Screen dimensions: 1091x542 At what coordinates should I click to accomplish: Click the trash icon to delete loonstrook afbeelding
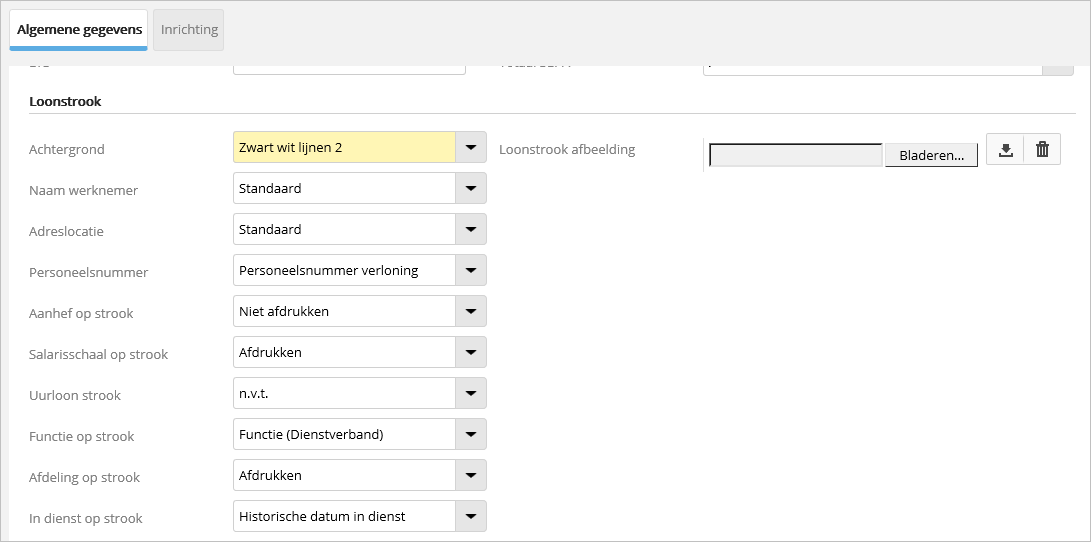point(1042,149)
